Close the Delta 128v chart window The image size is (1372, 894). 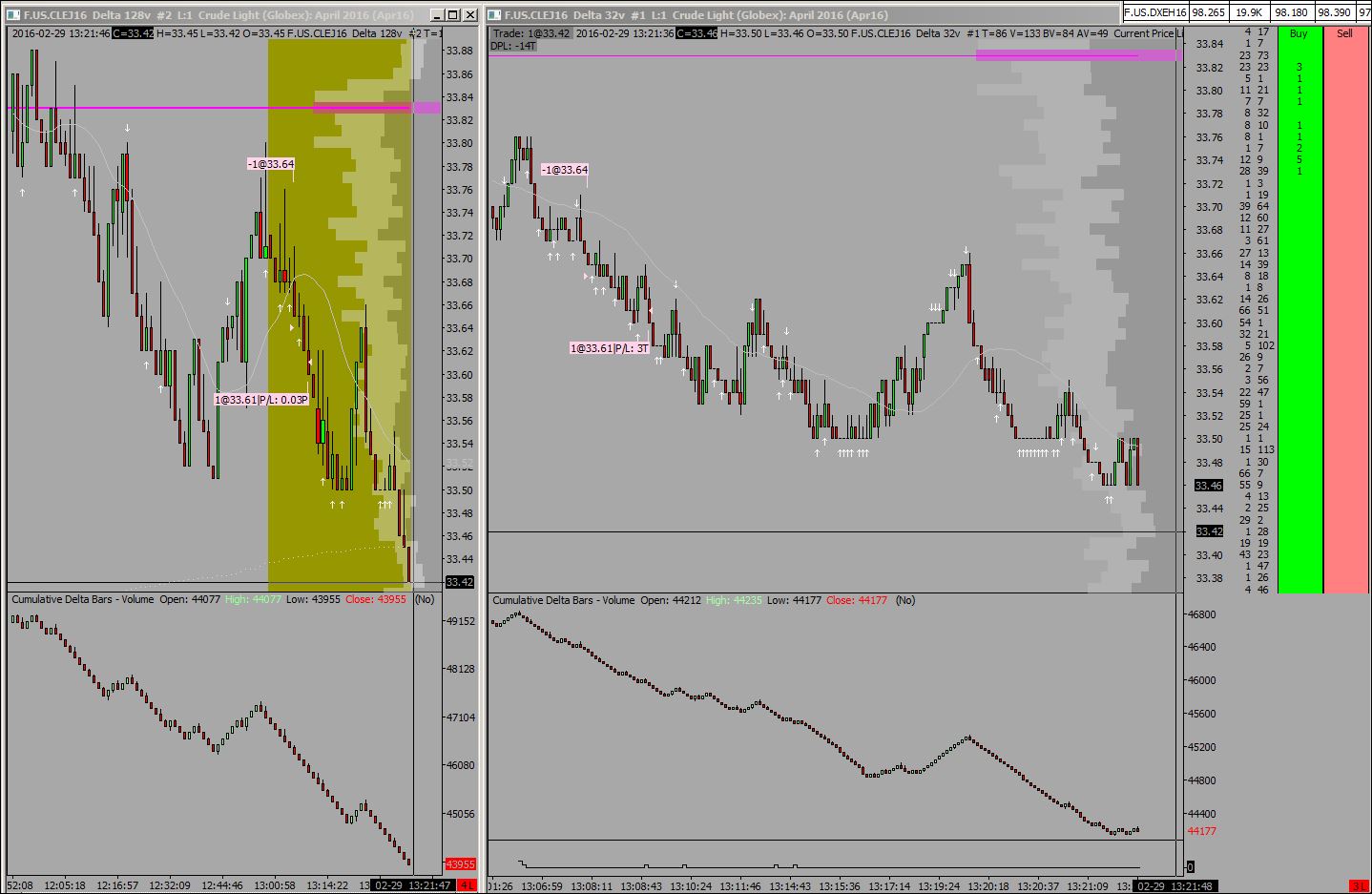pyautogui.click(x=469, y=15)
